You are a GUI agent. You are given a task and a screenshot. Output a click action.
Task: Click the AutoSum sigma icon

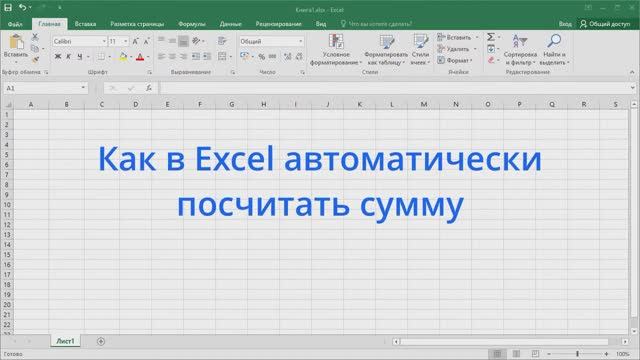click(491, 37)
